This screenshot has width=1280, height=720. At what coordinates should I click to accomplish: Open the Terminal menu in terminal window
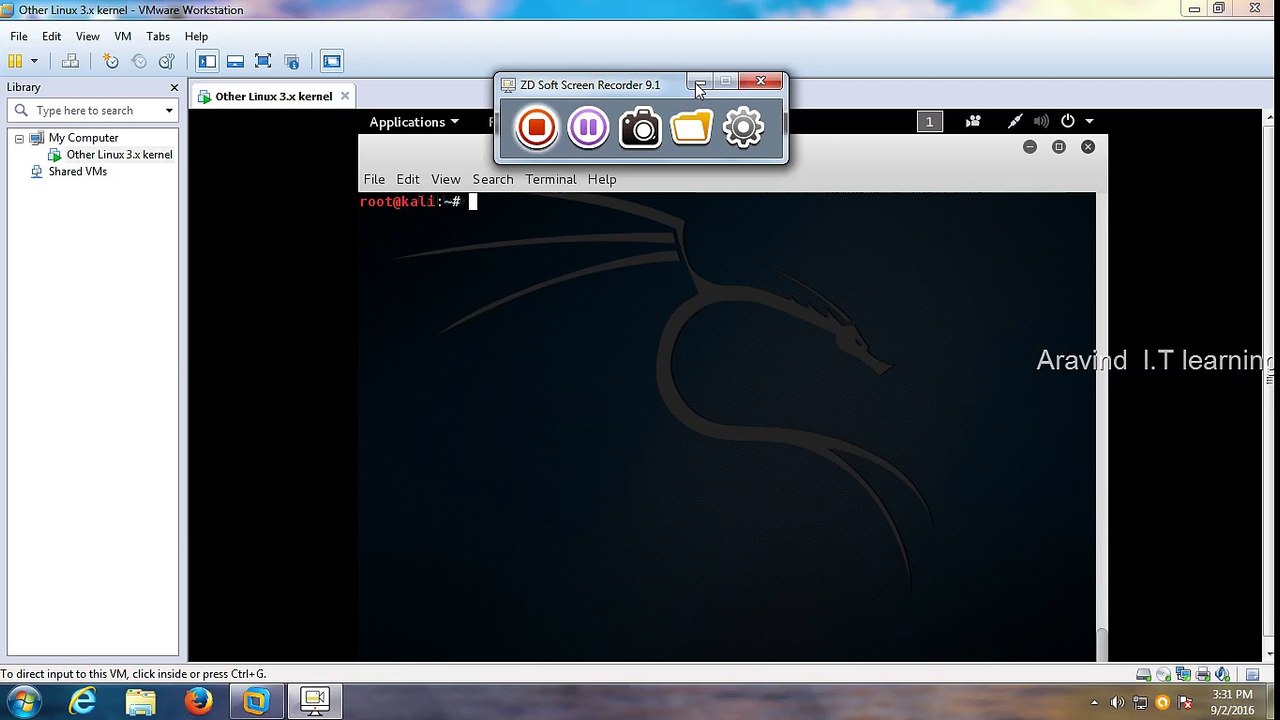coord(551,179)
